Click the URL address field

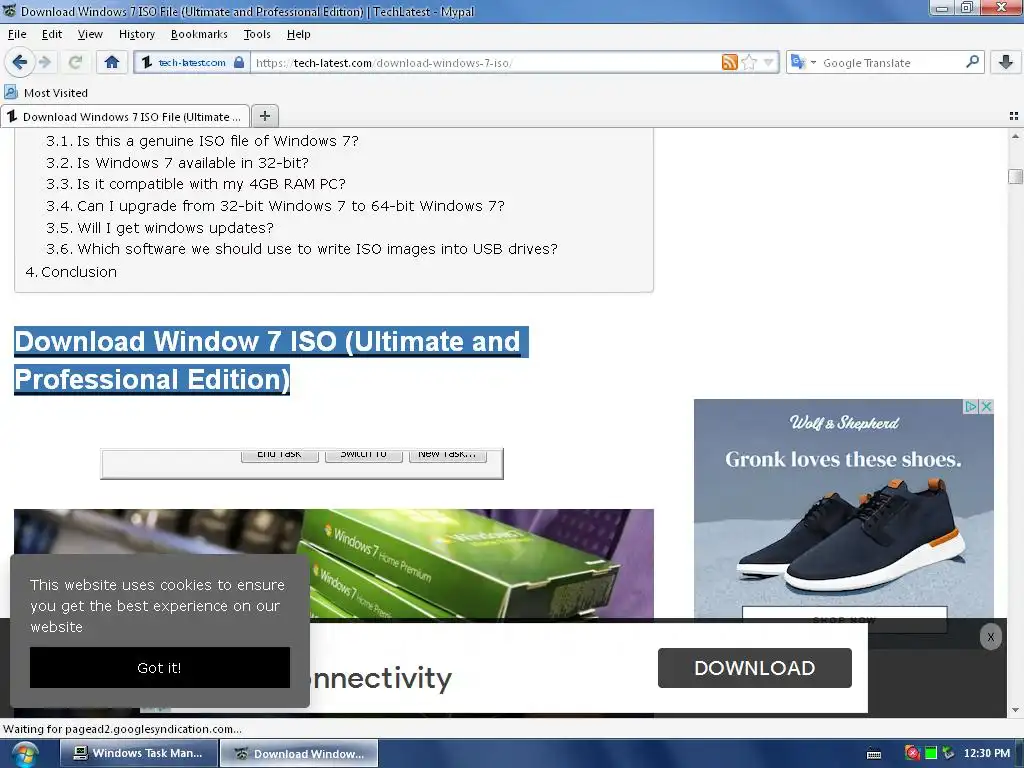487,63
